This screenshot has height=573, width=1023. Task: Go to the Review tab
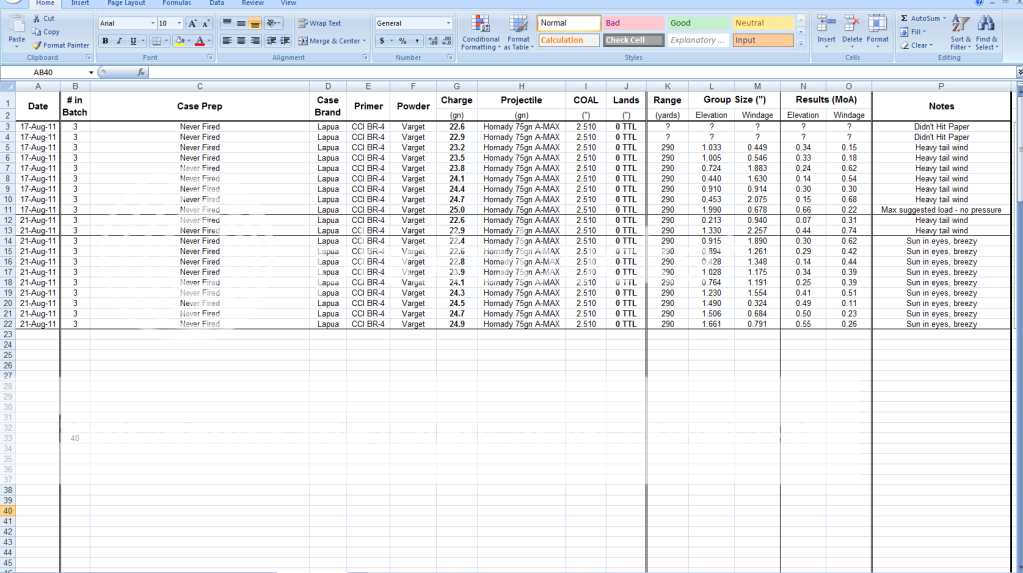[x=252, y=3]
